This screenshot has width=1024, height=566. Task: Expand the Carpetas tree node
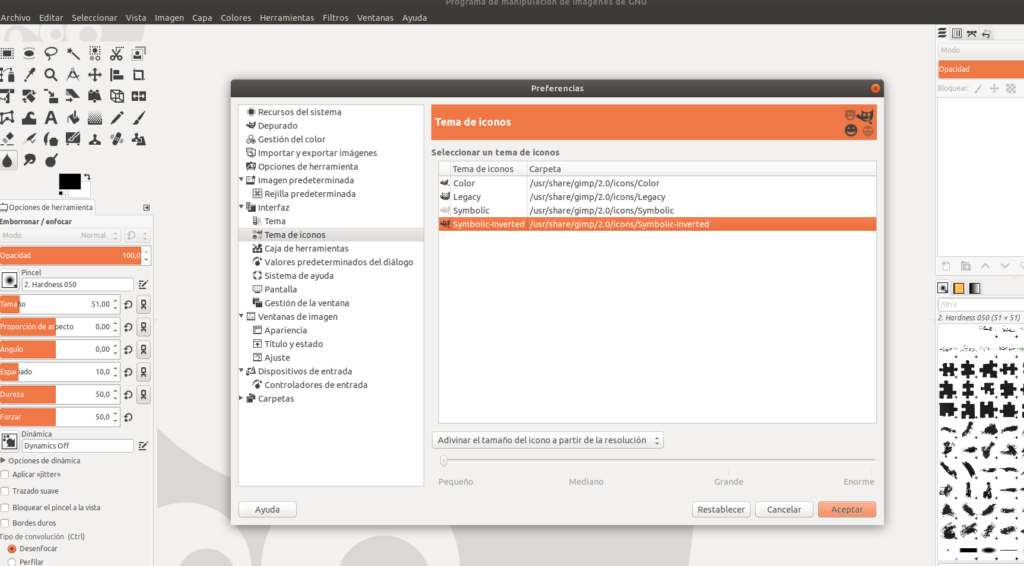pyautogui.click(x=242, y=398)
